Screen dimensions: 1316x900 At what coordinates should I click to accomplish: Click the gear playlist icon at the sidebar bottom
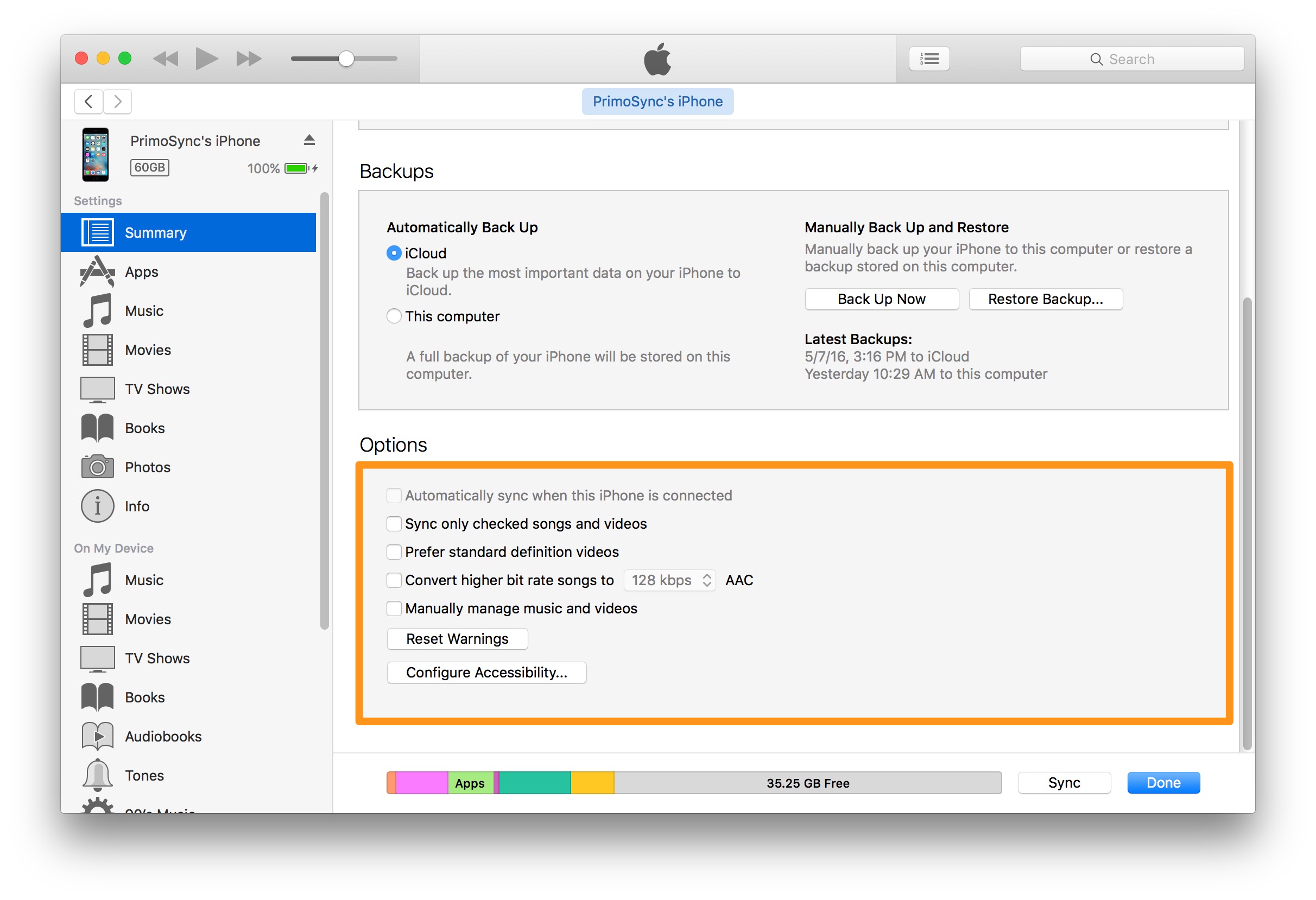click(97, 806)
